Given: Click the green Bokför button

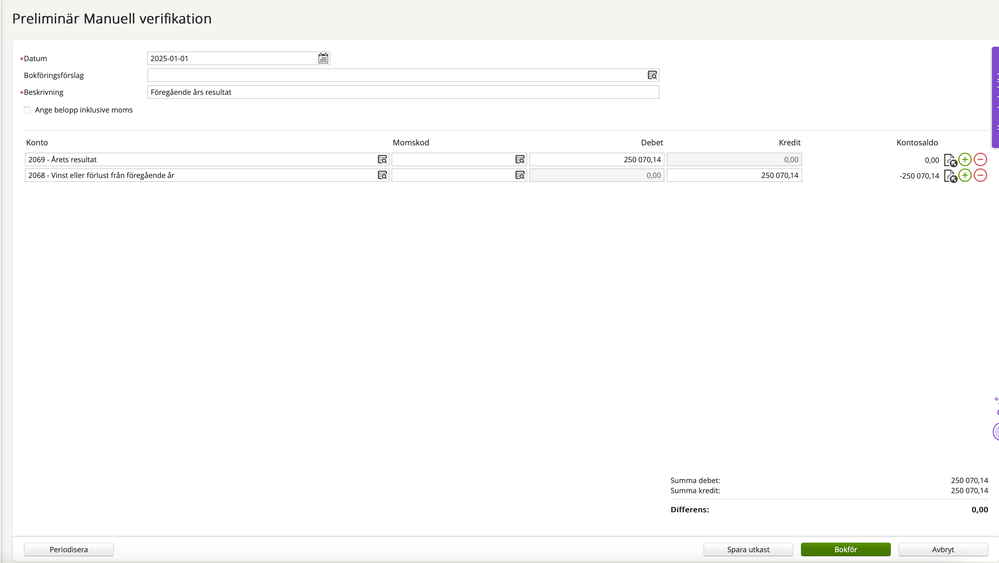Looking at the screenshot, I should [845, 549].
